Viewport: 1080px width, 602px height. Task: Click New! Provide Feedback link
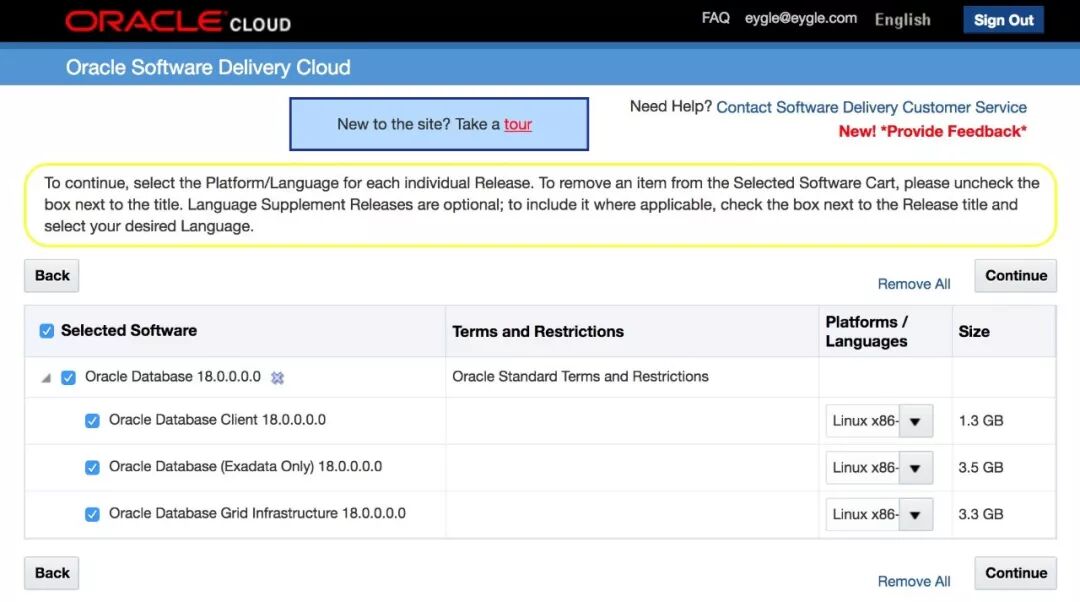coord(932,132)
